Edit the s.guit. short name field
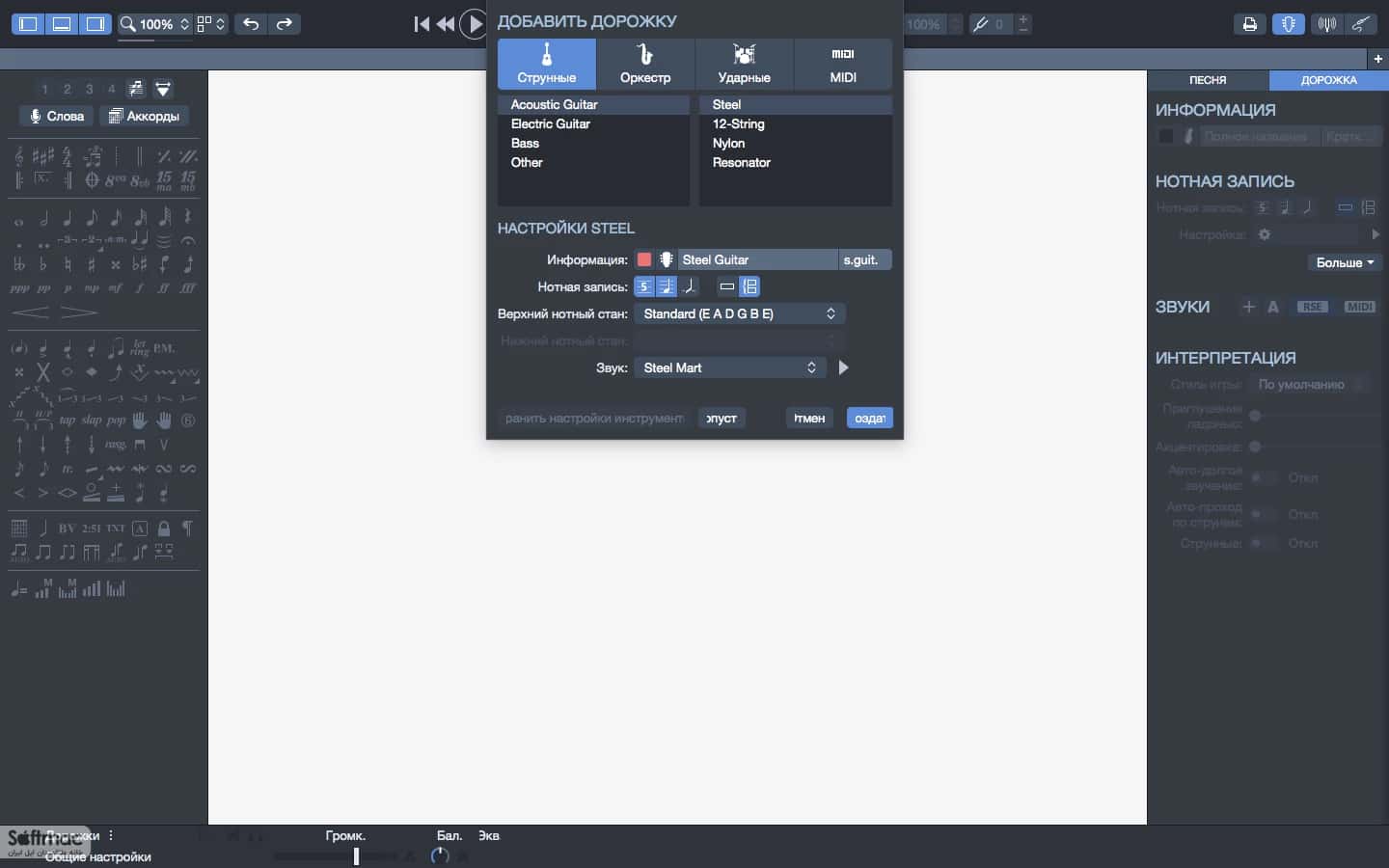Image resolution: width=1389 pixels, height=868 pixels. pos(865,259)
